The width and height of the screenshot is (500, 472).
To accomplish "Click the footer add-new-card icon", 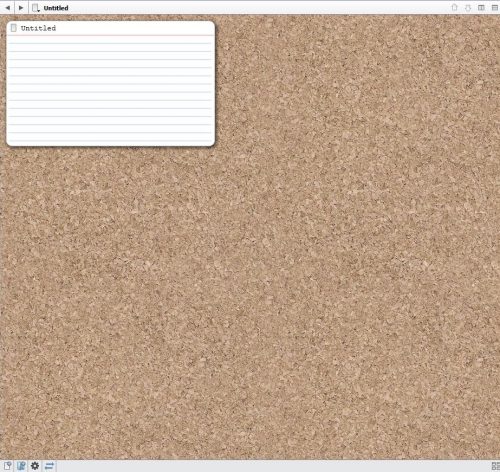I will tap(7, 466).
